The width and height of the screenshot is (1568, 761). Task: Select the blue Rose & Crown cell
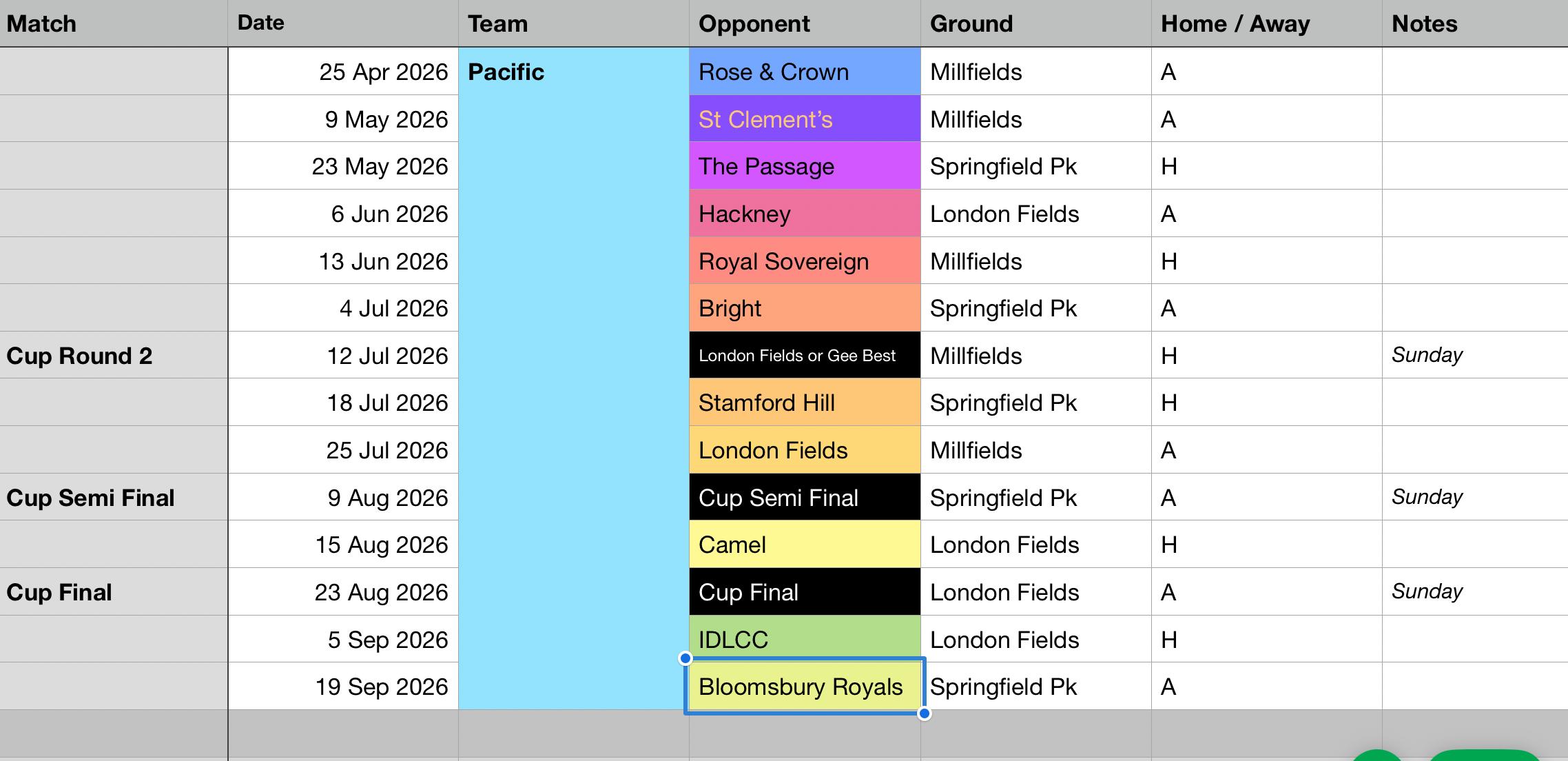(x=805, y=71)
